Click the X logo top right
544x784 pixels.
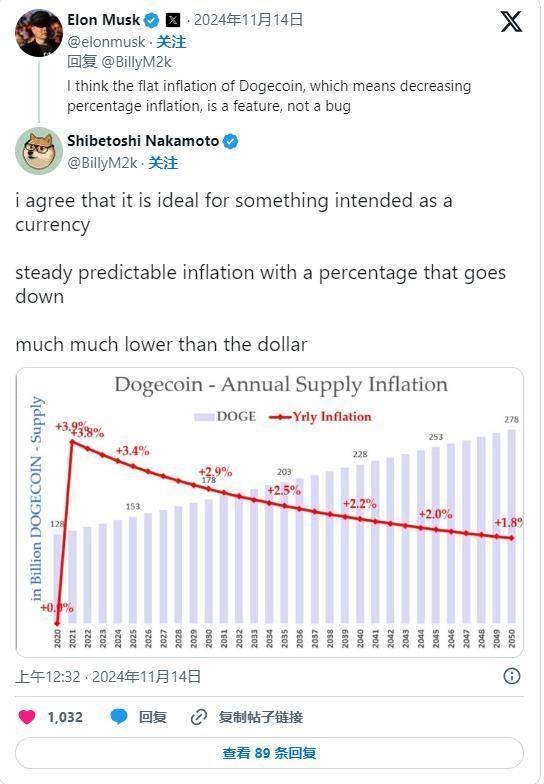pyautogui.click(x=511, y=22)
